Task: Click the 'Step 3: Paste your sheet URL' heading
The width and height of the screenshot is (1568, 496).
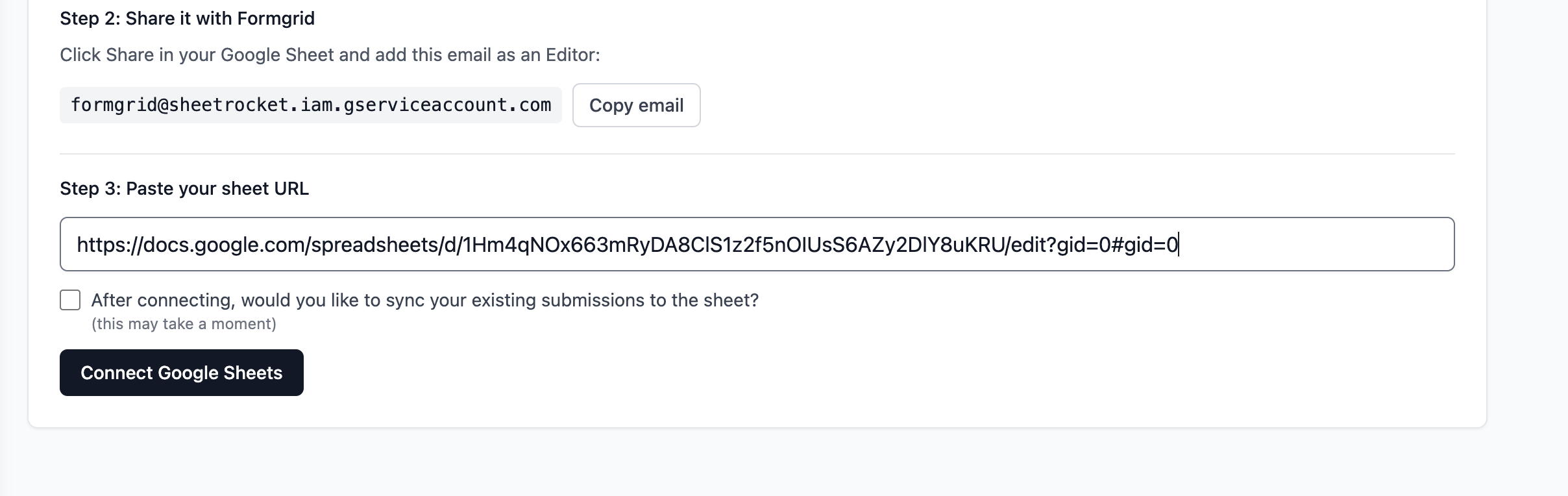Action: pyautogui.click(x=184, y=188)
